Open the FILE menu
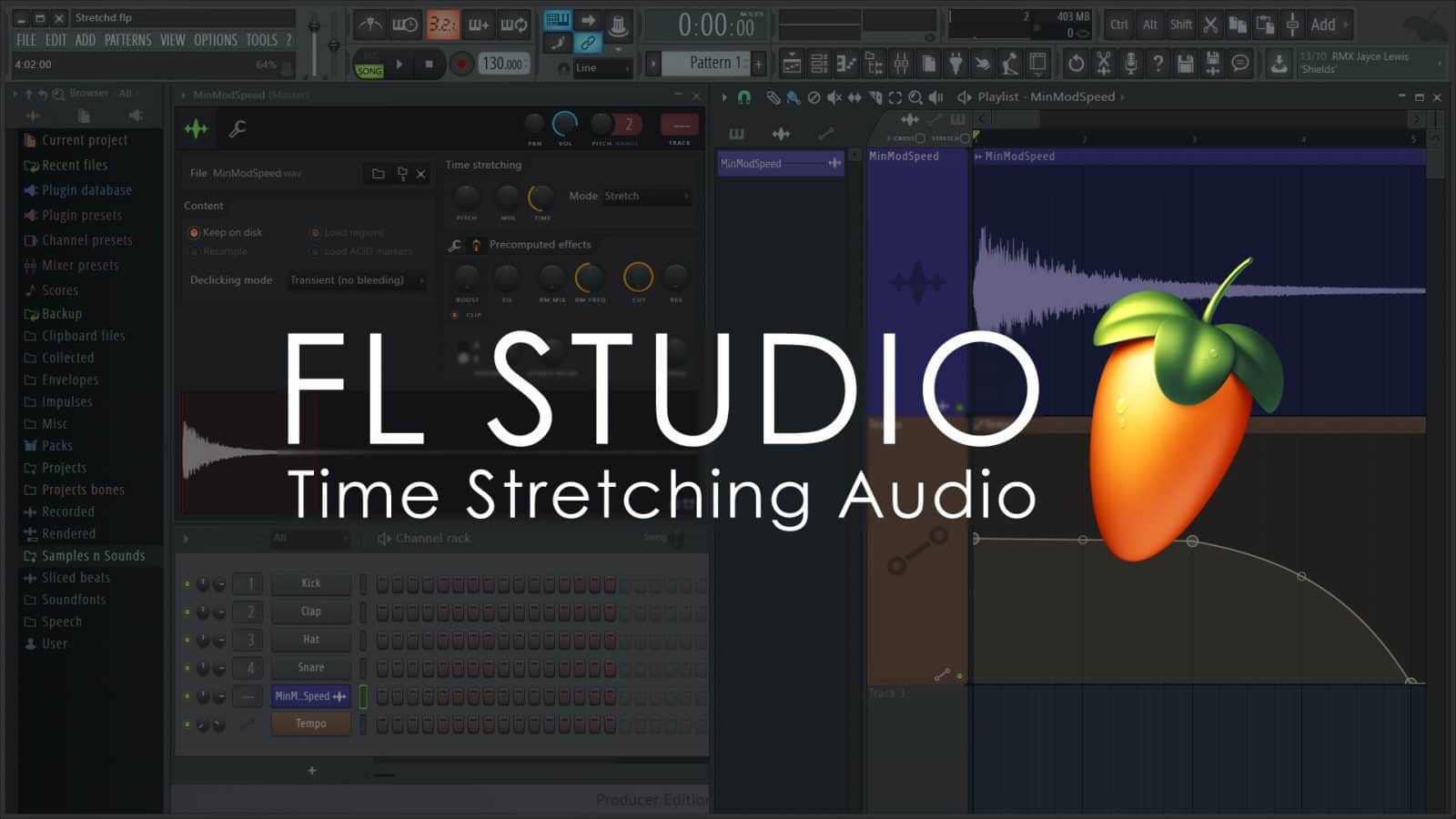The height and width of the screenshot is (819, 1456). [x=26, y=40]
